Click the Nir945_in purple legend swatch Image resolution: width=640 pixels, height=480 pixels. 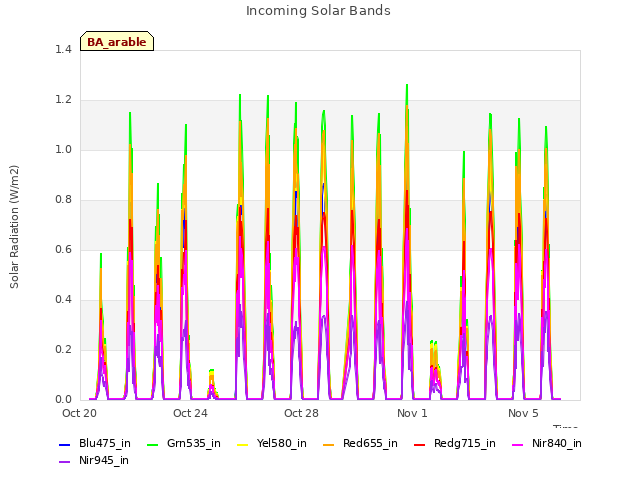tap(65, 462)
